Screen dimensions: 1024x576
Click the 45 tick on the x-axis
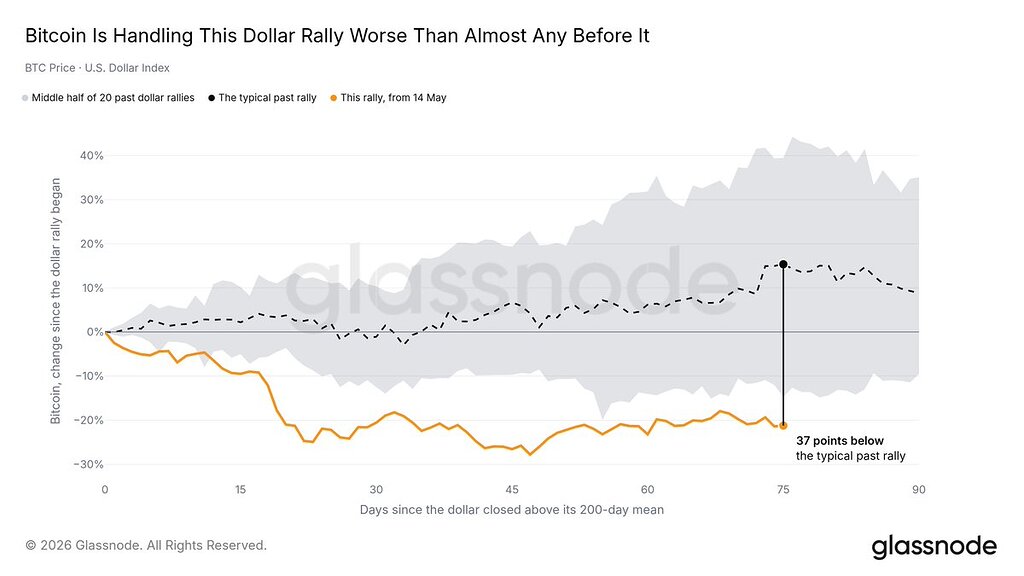tap(512, 490)
